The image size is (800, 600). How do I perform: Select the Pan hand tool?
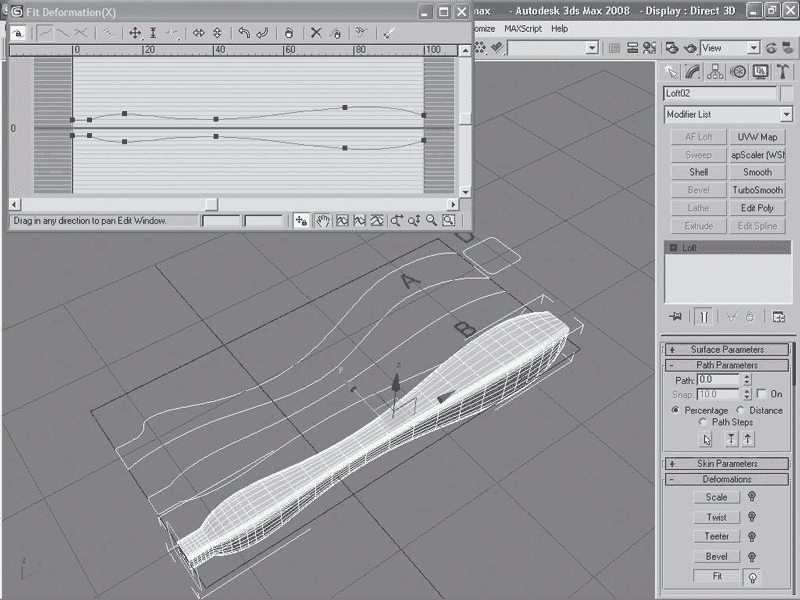click(323, 220)
